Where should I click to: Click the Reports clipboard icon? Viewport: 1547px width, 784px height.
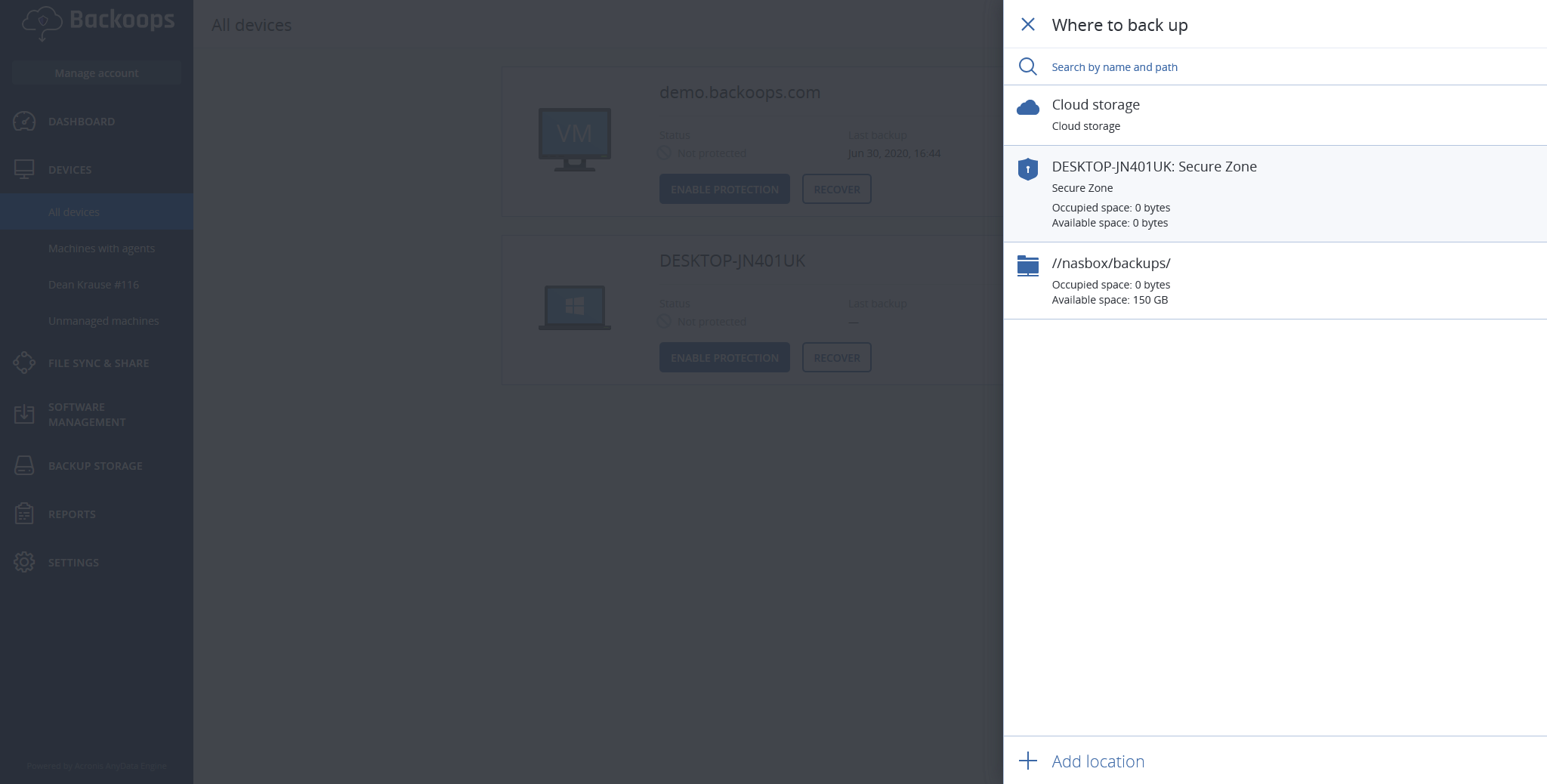click(24, 514)
